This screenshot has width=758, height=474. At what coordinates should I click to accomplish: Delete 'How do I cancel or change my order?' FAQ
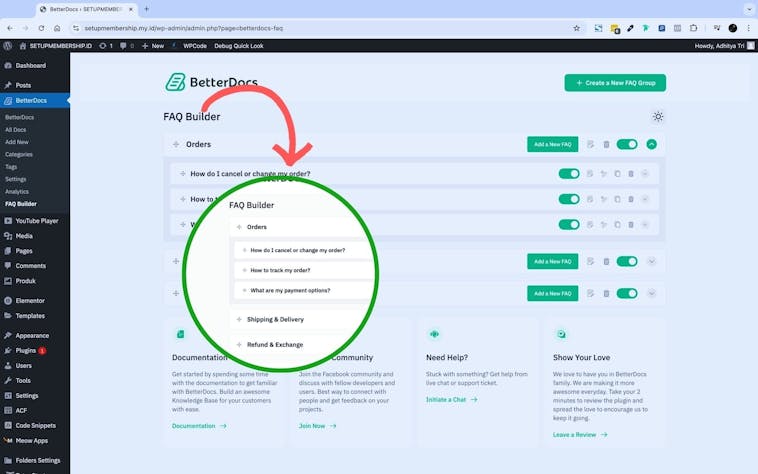(631, 174)
